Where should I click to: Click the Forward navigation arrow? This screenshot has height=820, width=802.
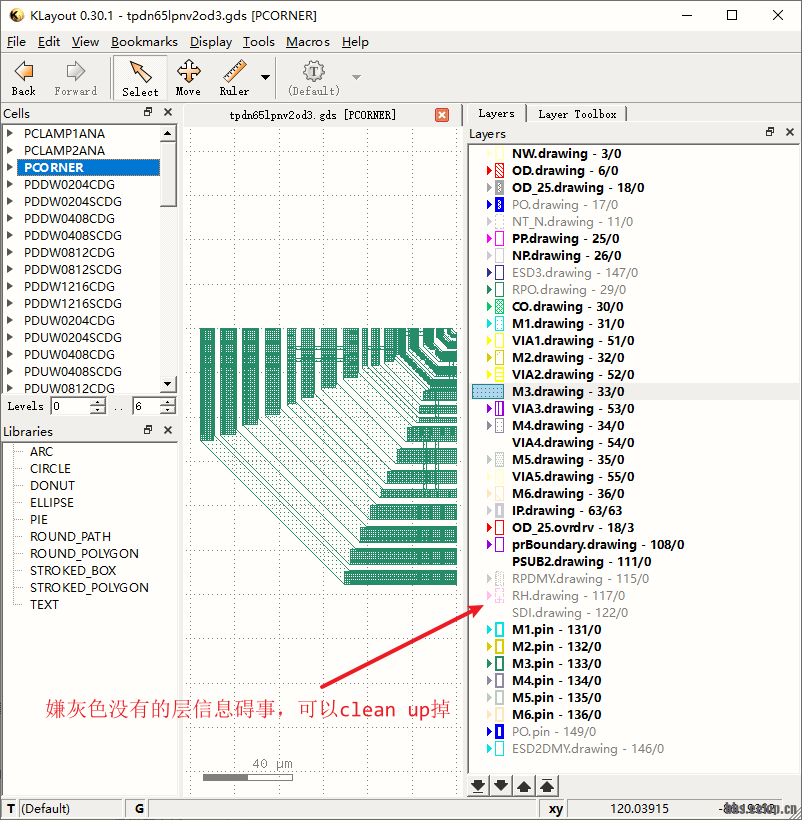coord(75,77)
